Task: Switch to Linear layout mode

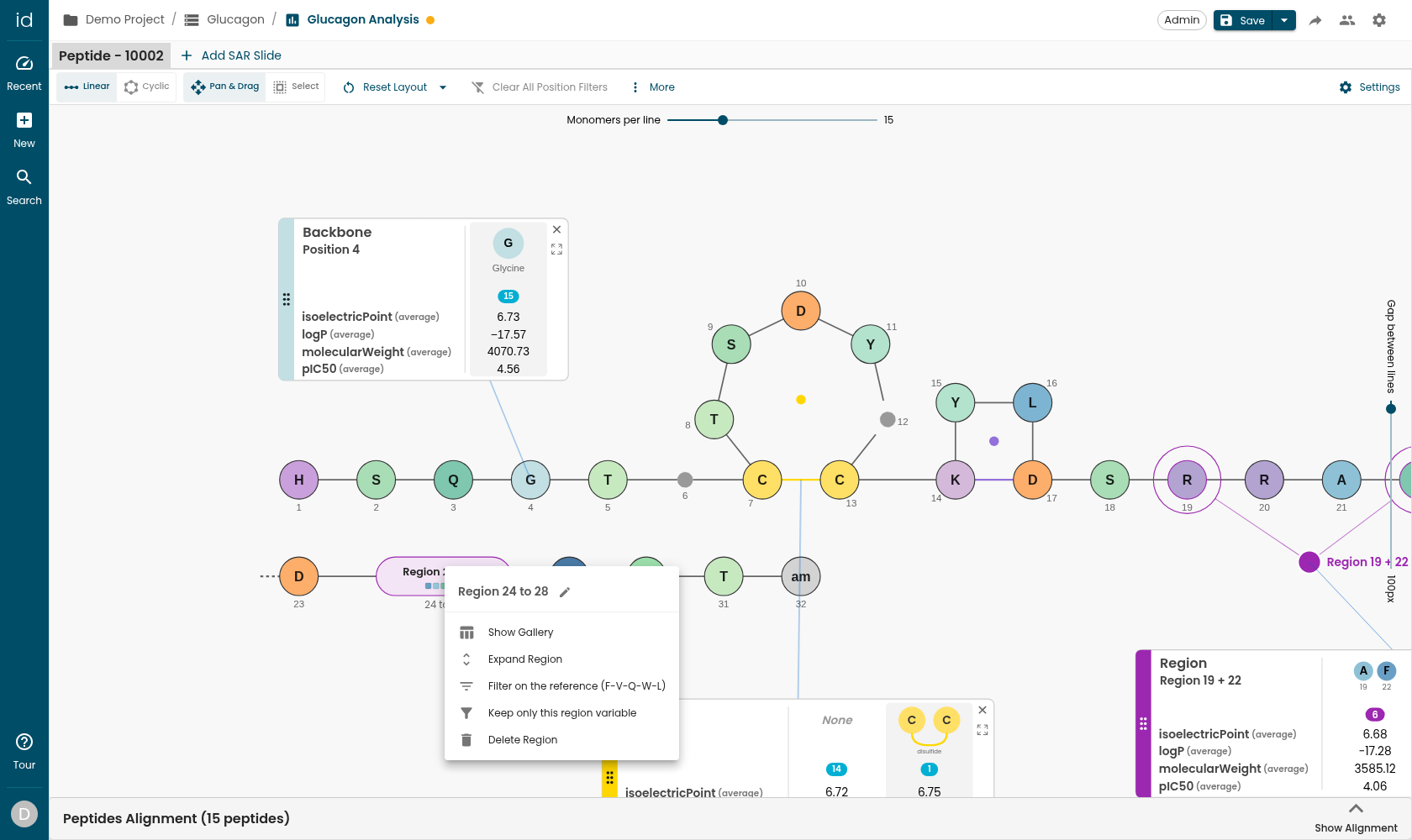Action: (x=87, y=87)
